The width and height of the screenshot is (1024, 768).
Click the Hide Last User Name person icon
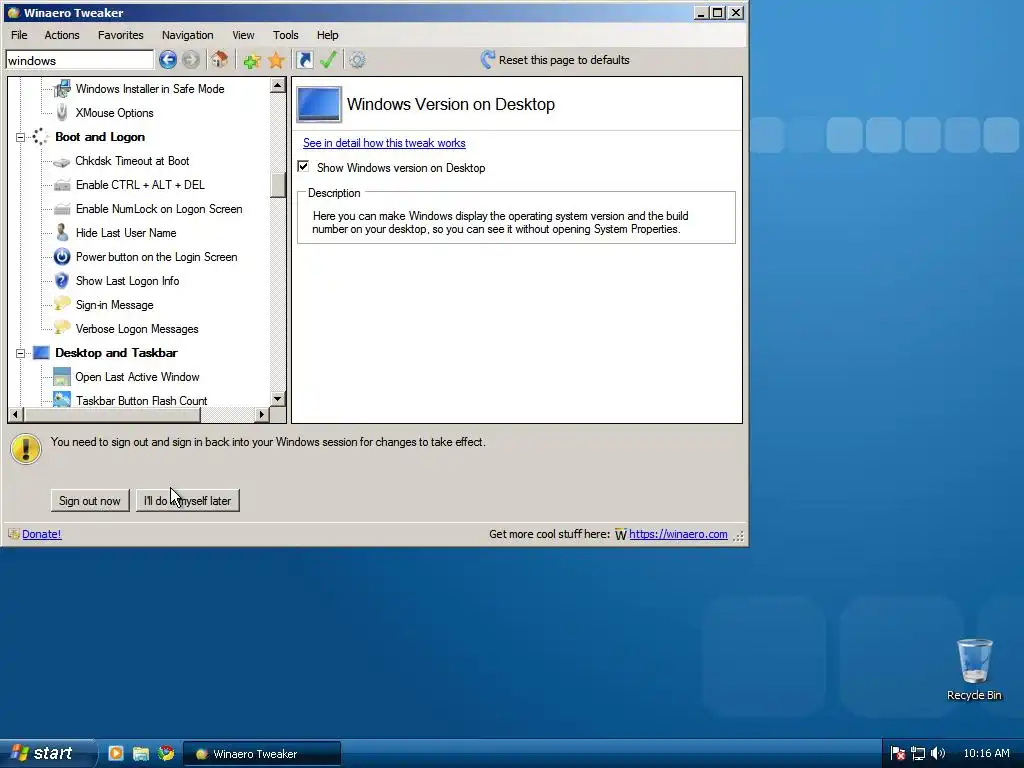pyautogui.click(x=62, y=232)
